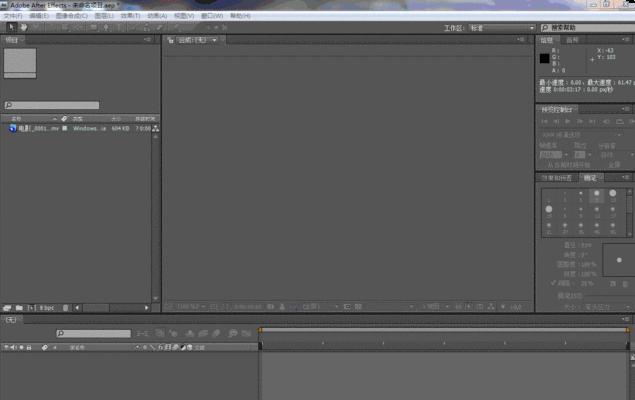Open the composition viewer tab dropdown
The width and height of the screenshot is (635, 400).
click(x=213, y=40)
